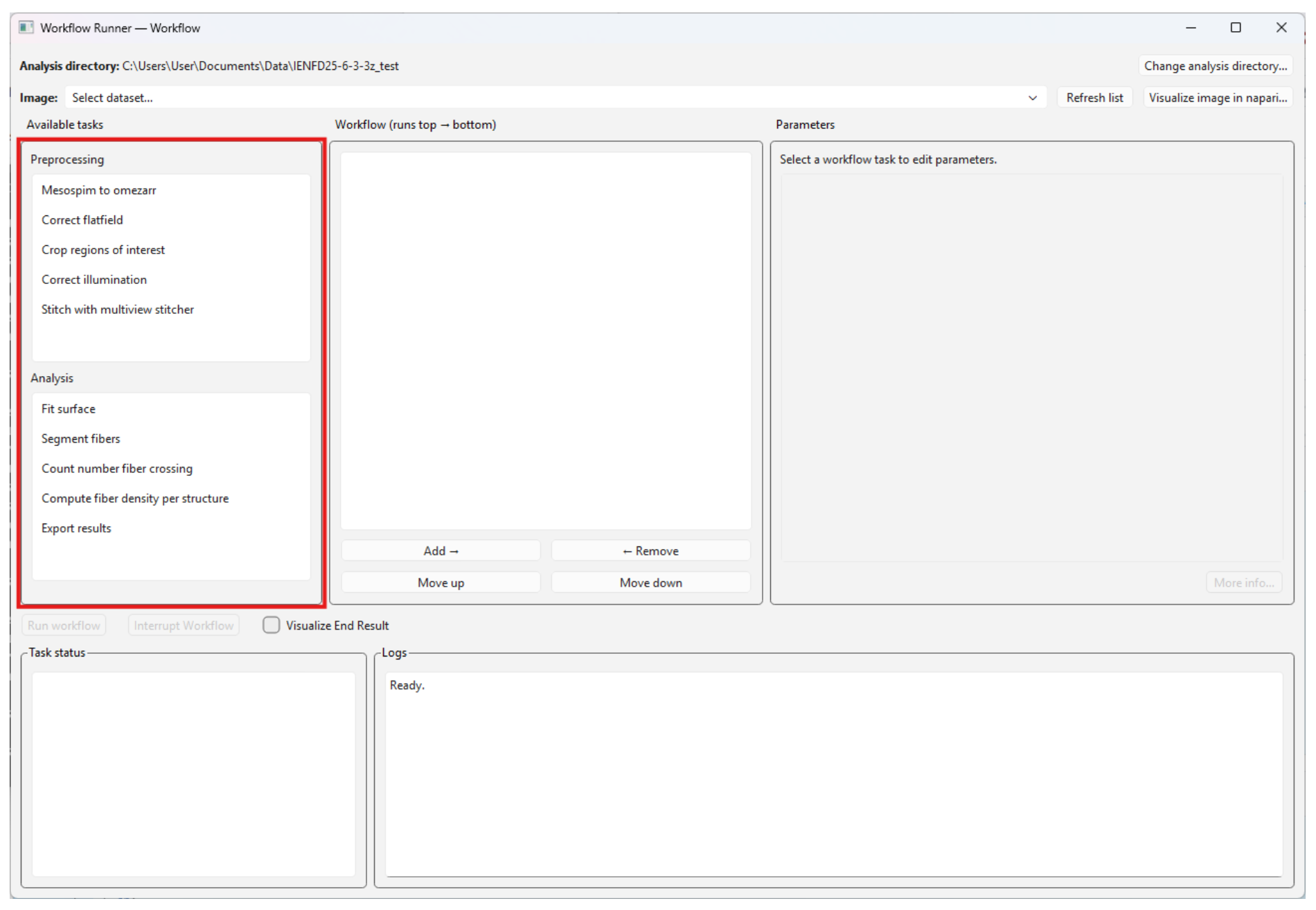Select the Correct flatfield preprocessing task
This screenshot has width=1316, height=910.
pyautogui.click(x=82, y=220)
